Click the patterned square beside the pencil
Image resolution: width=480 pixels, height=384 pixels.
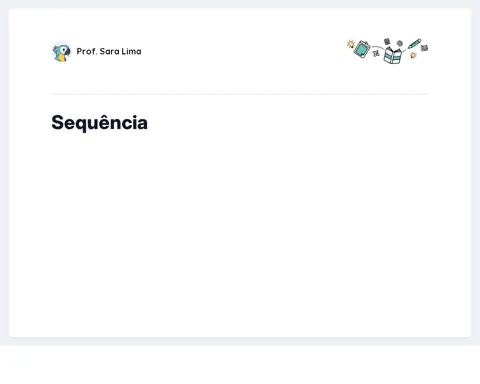tap(424, 48)
